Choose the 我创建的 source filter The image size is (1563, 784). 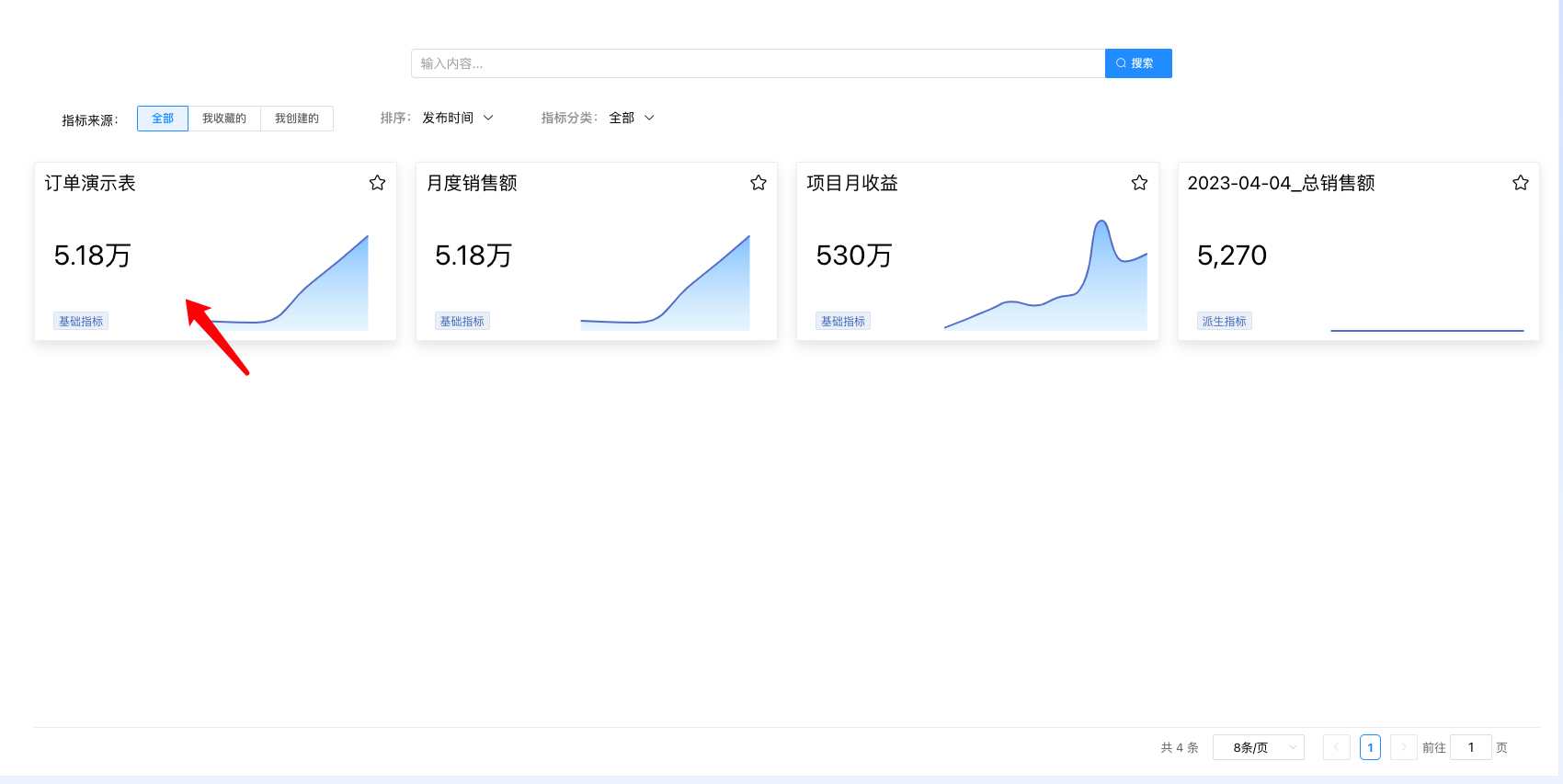[x=297, y=119]
